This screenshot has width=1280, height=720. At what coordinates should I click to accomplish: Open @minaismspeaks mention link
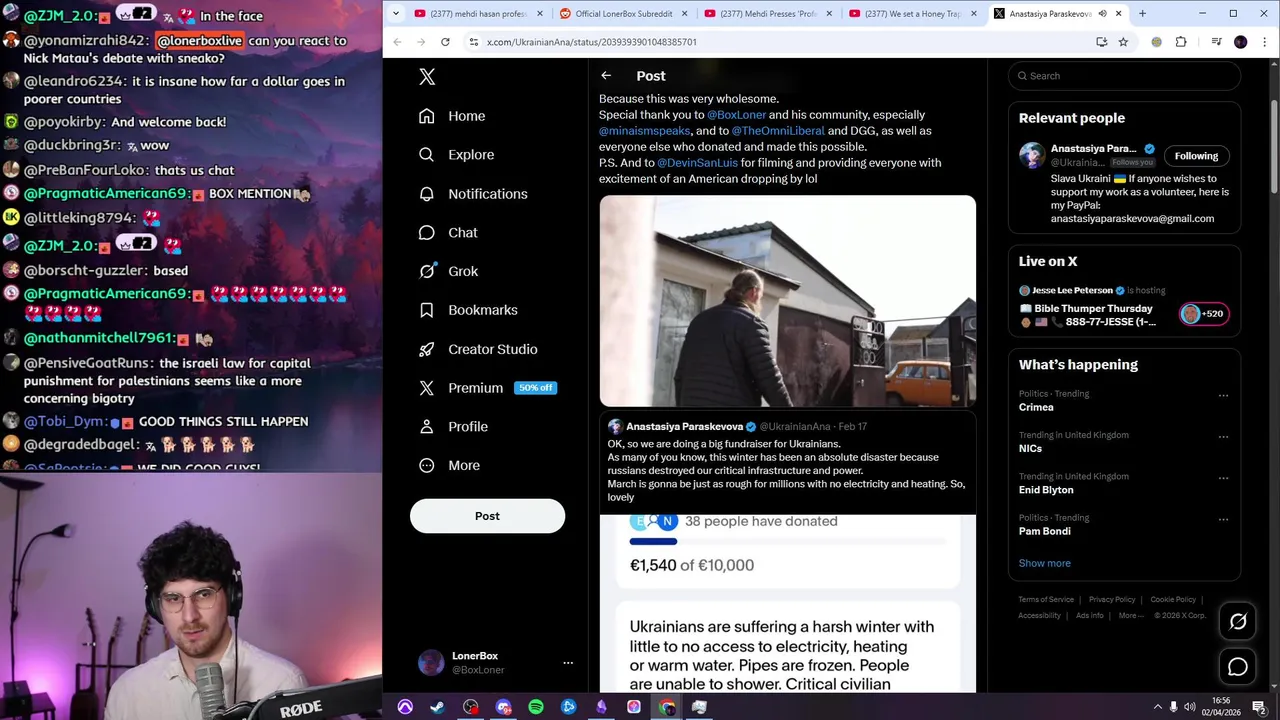click(644, 131)
